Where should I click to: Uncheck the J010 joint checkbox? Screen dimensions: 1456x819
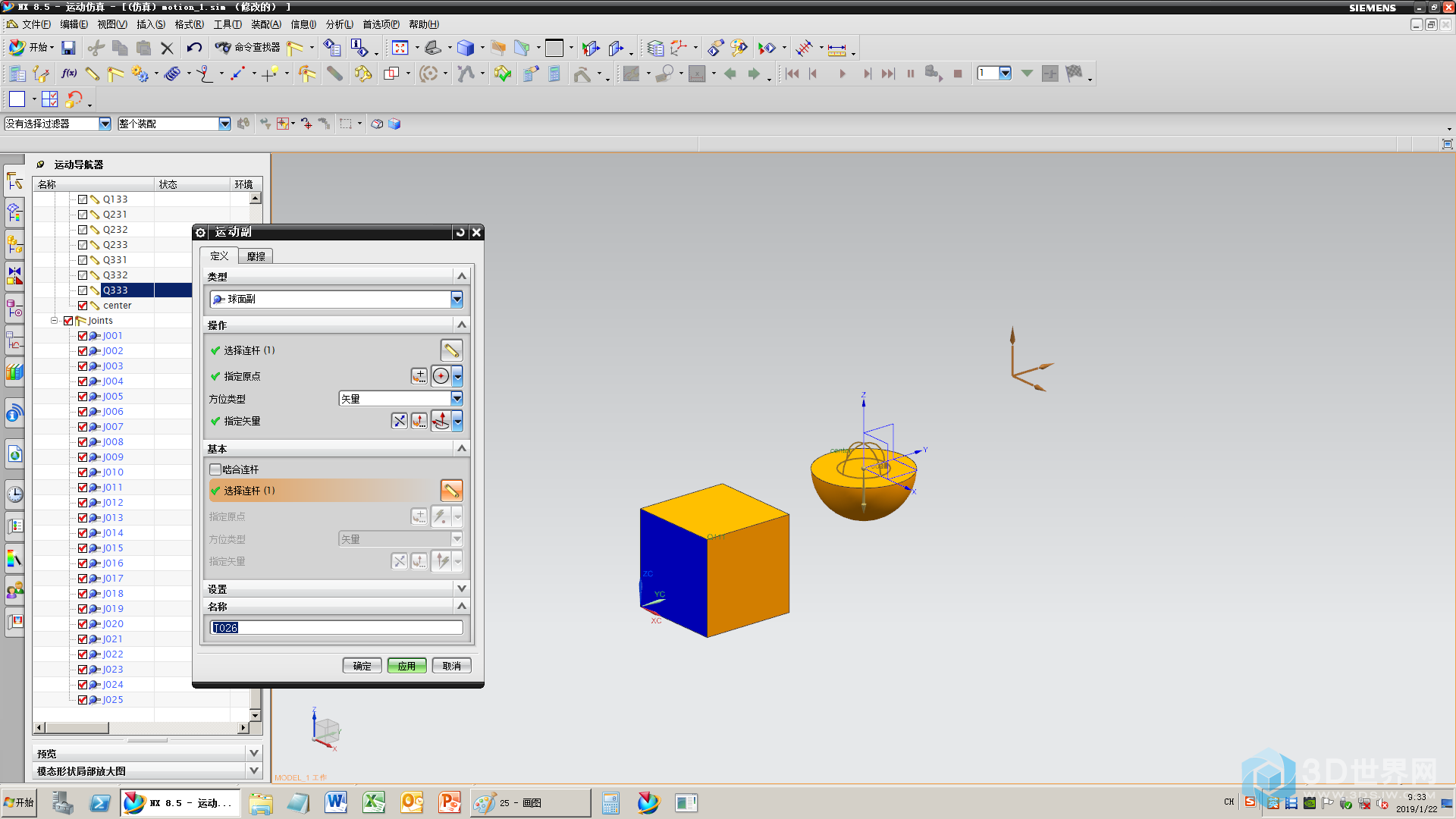tap(83, 472)
